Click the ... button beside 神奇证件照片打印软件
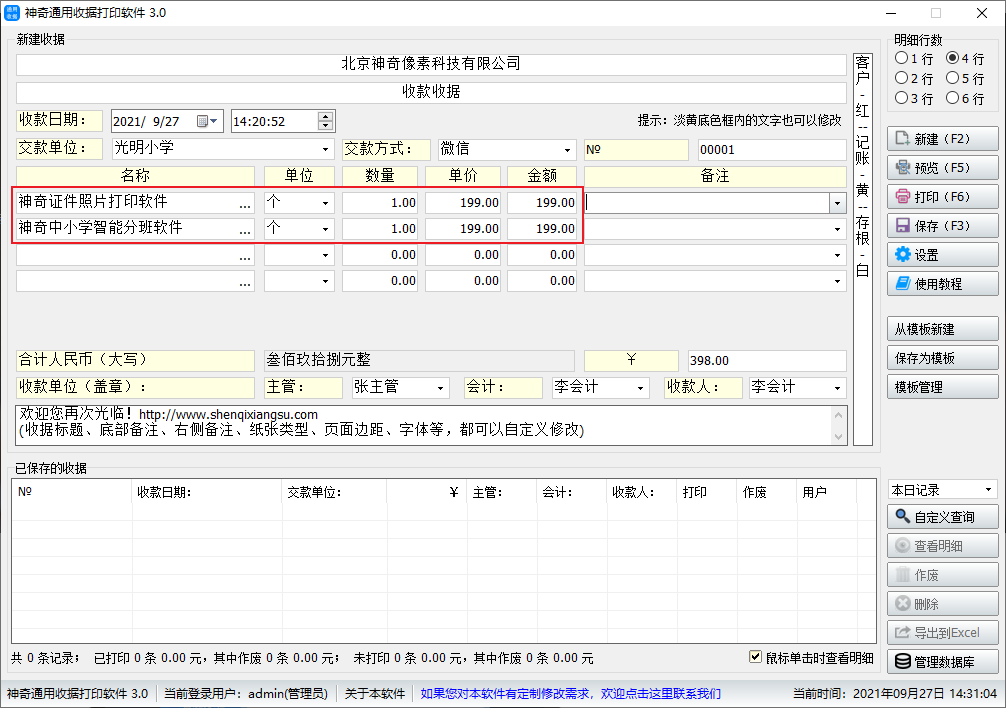Image resolution: width=1006 pixels, height=708 pixels. [x=245, y=203]
